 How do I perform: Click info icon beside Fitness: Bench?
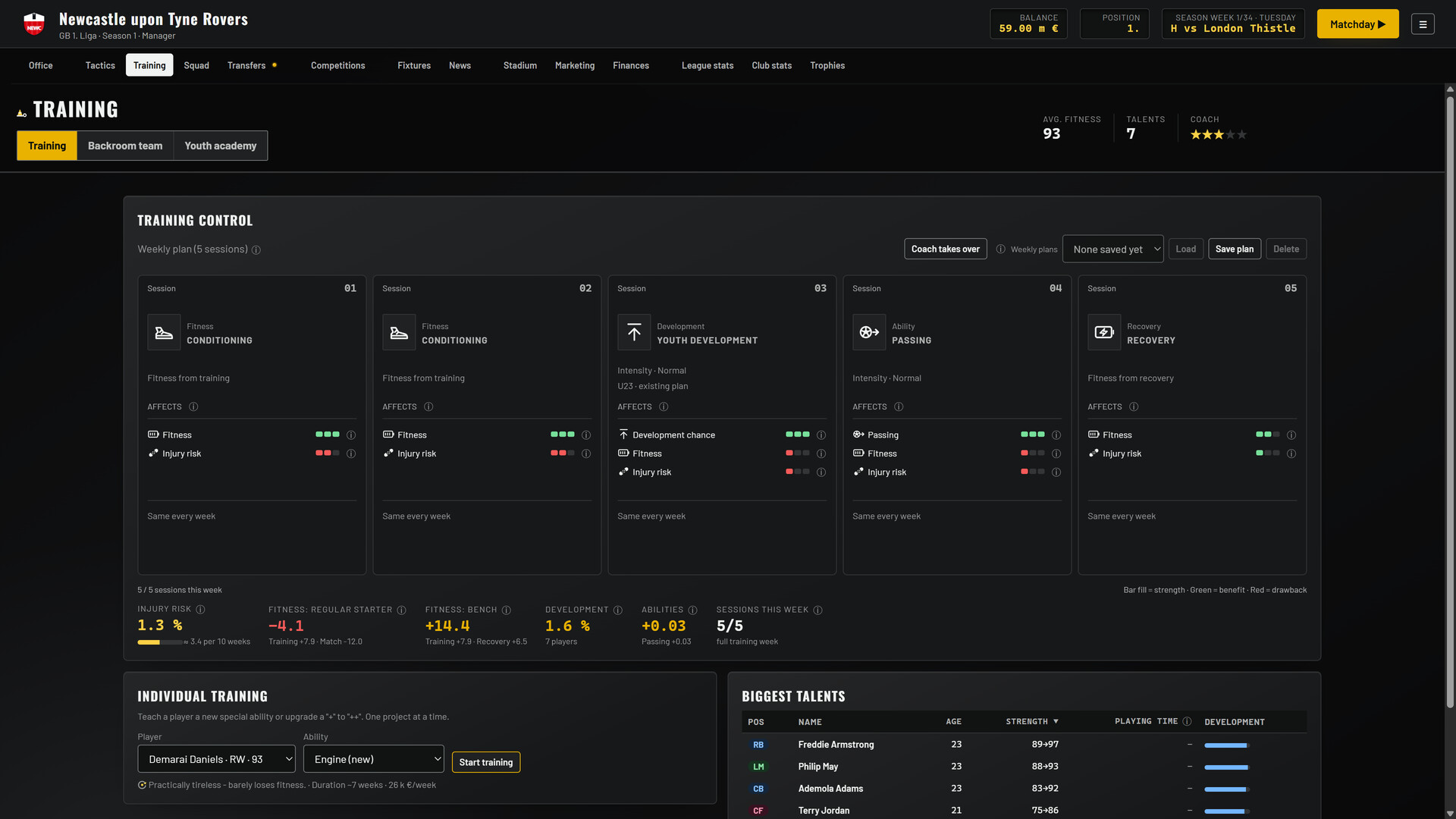(507, 610)
